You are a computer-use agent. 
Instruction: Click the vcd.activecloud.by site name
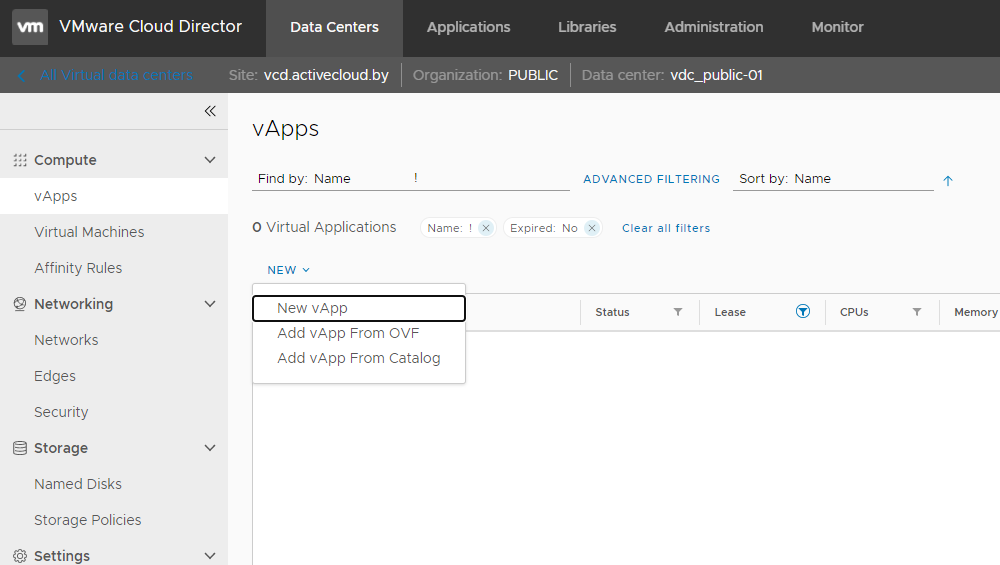tap(327, 75)
